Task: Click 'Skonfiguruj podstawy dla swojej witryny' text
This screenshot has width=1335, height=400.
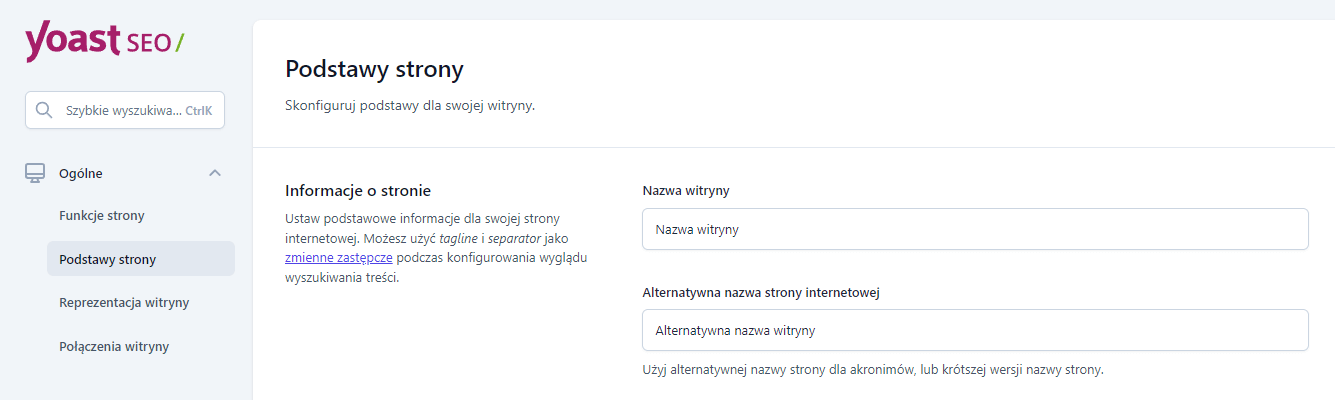Action: [410, 106]
